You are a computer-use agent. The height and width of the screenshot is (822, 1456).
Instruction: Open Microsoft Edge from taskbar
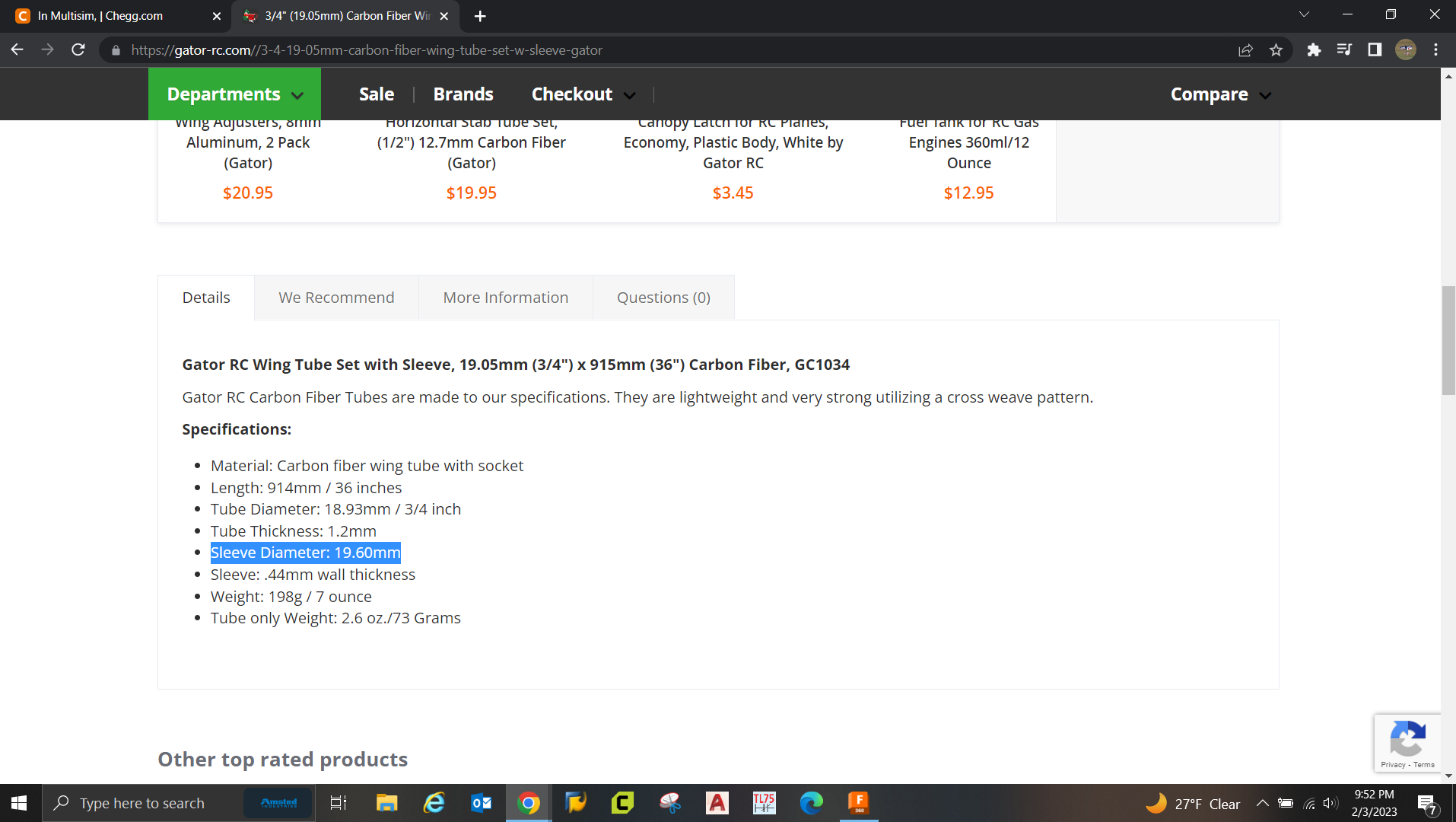pyautogui.click(x=812, y=803)
